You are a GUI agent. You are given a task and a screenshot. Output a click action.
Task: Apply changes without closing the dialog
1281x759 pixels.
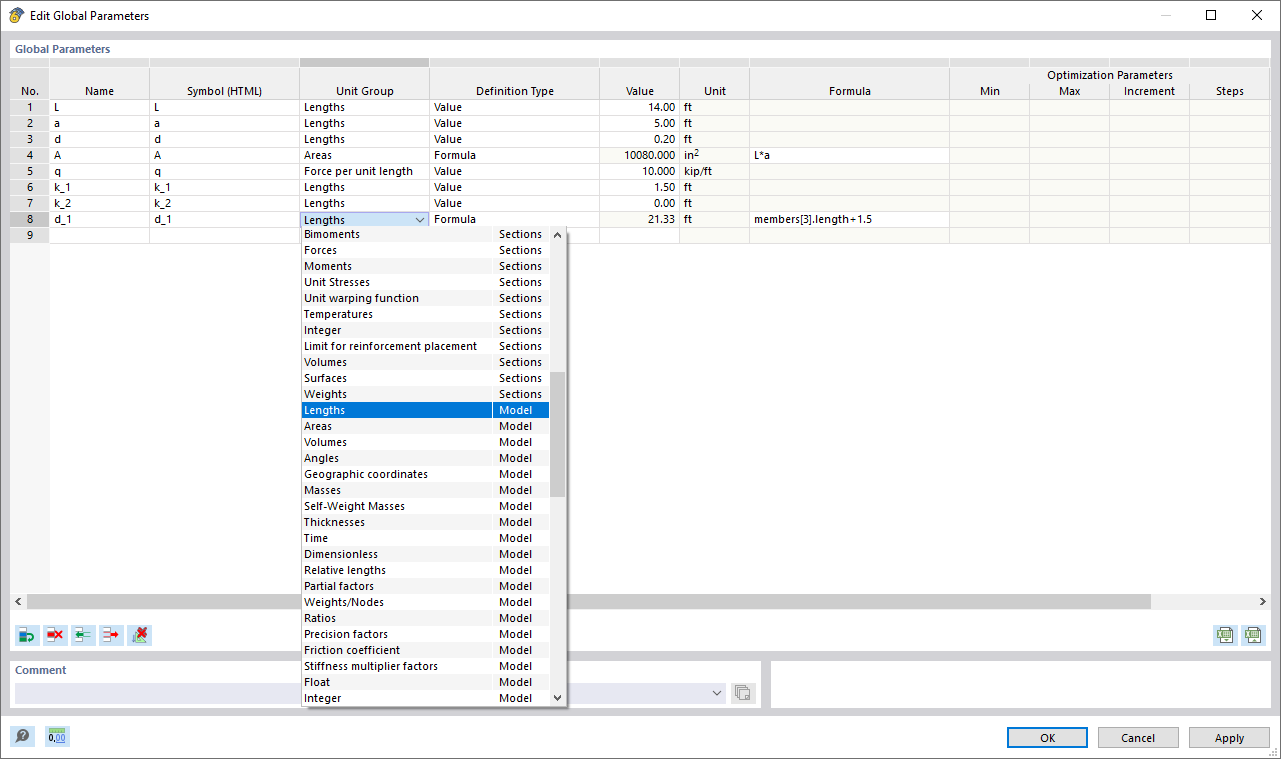[1228, 737]
